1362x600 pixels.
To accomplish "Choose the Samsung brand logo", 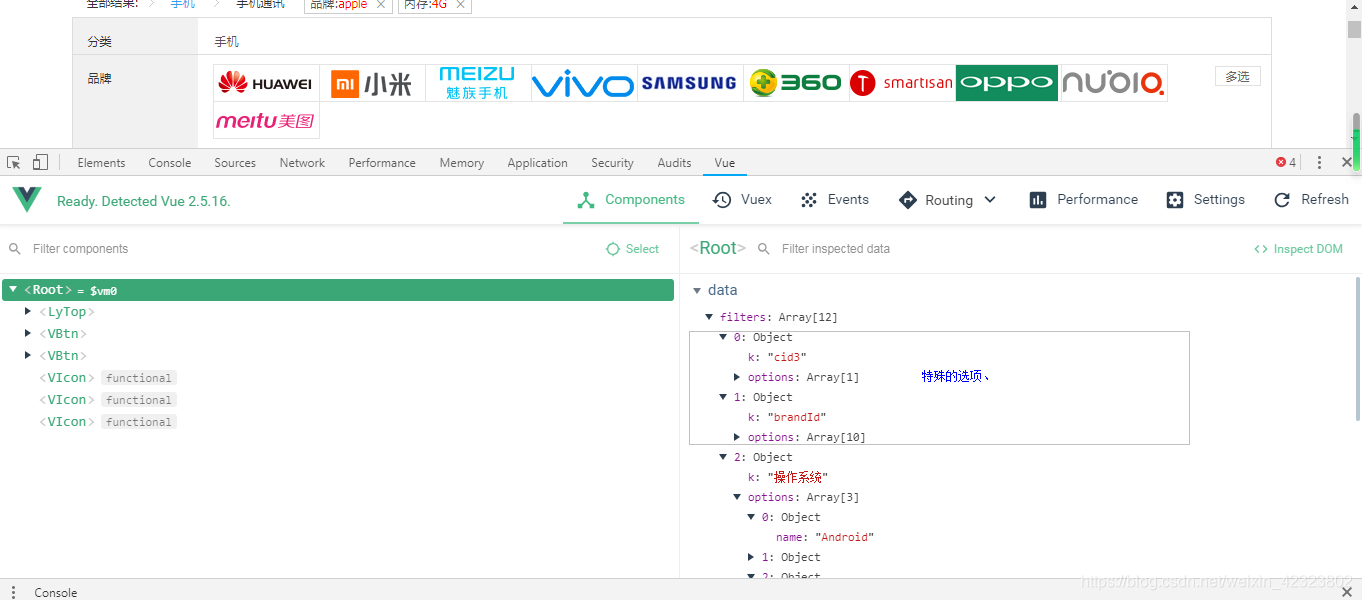I will (690, 83).
